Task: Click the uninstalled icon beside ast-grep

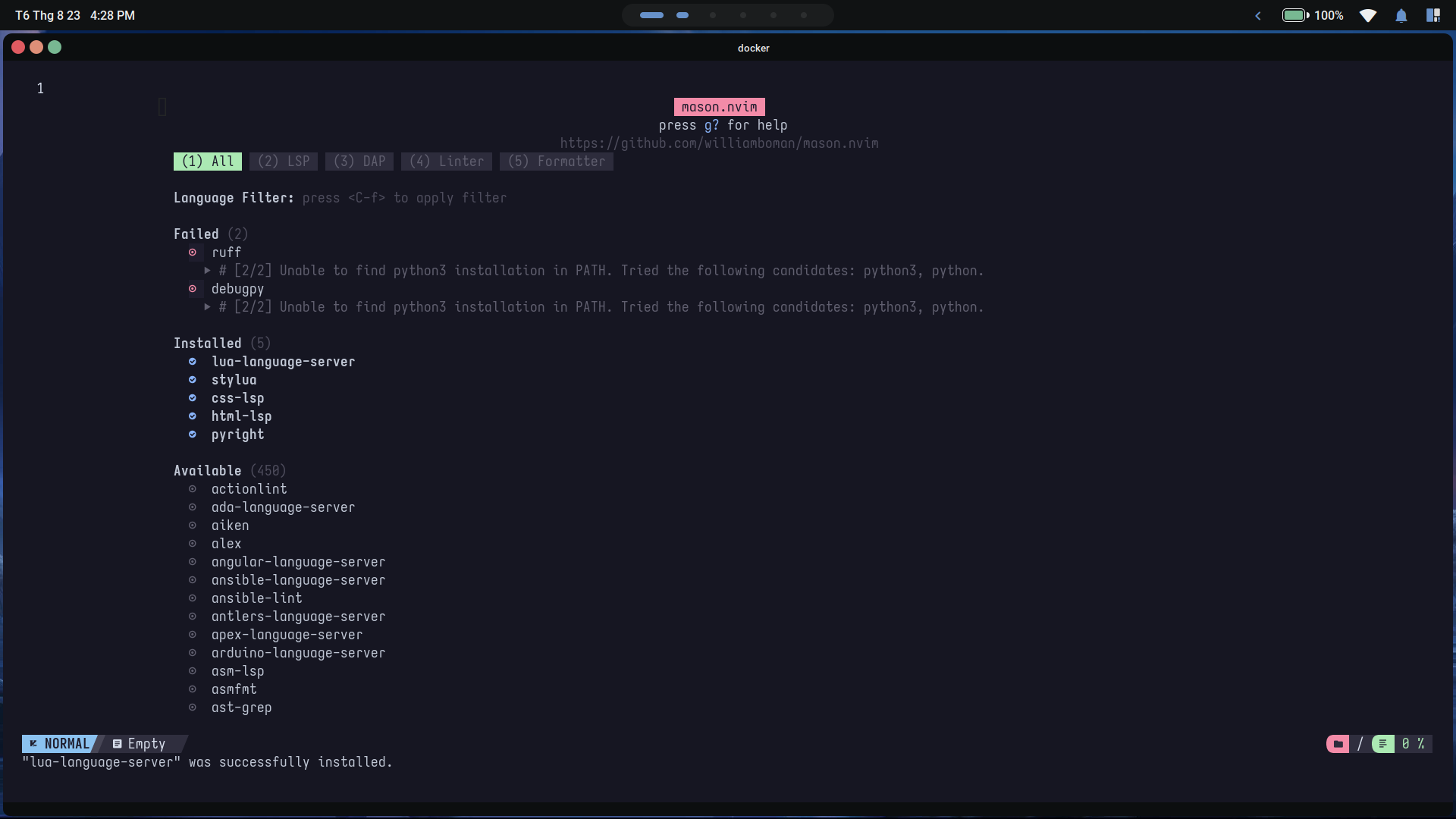Action: click(193, 708)
